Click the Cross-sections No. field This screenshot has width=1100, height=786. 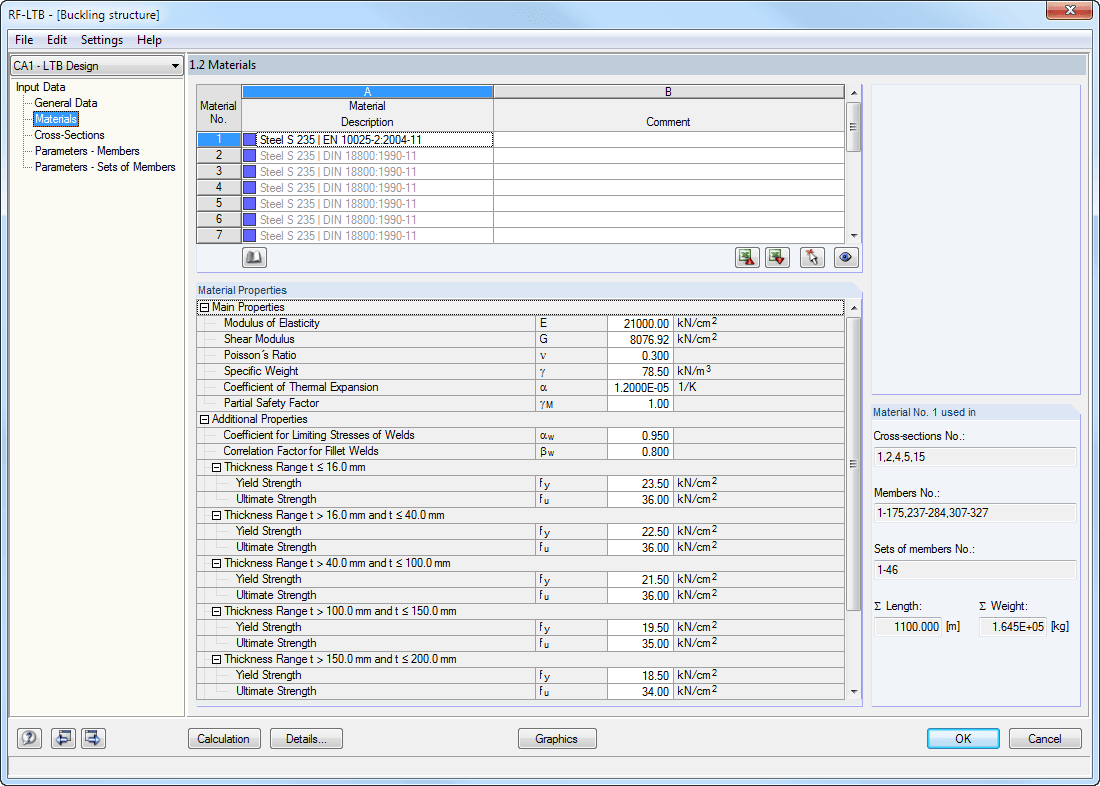974,457
